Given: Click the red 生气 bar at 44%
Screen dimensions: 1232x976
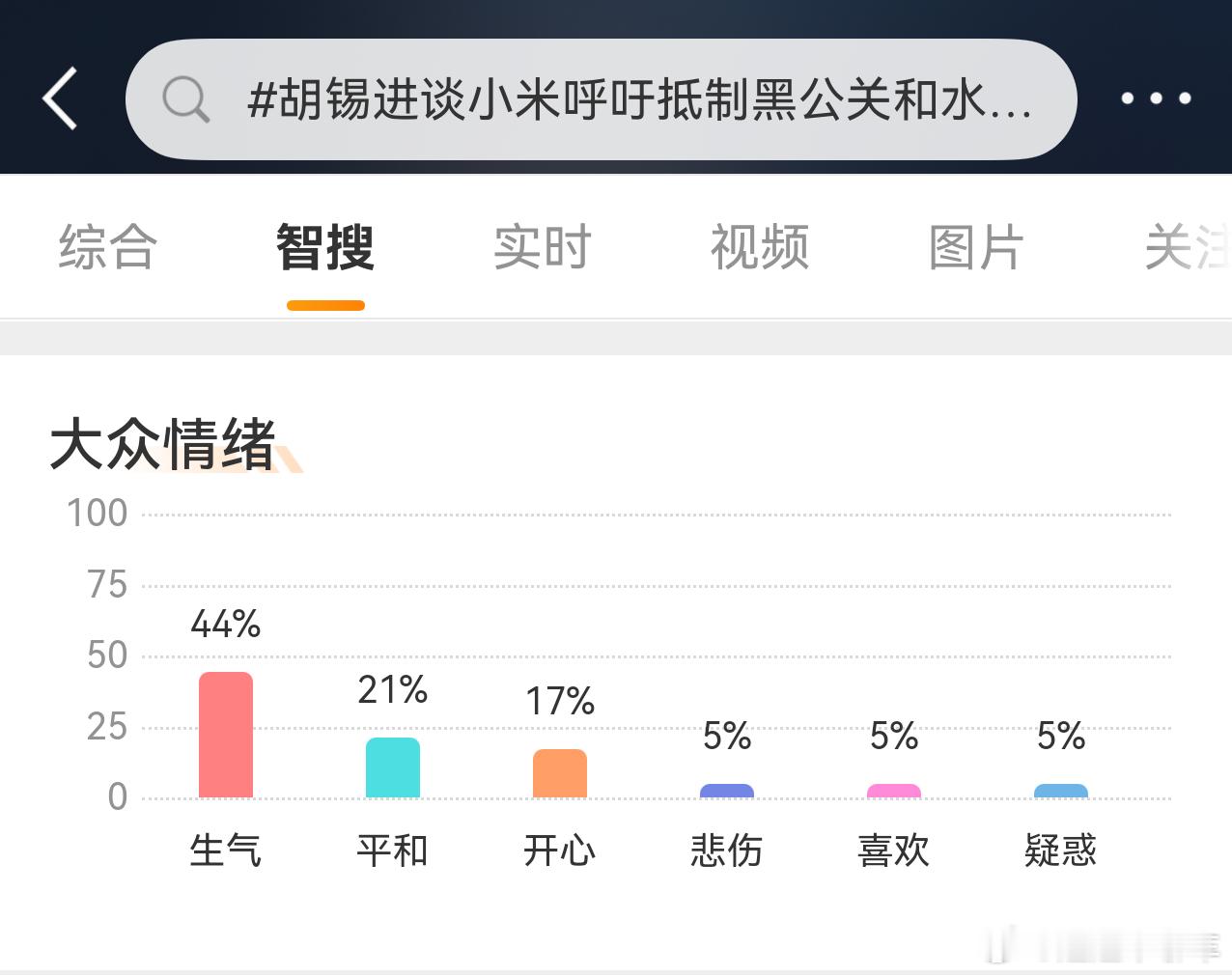Looking at the screenshot, I should [x=226, y=735].
